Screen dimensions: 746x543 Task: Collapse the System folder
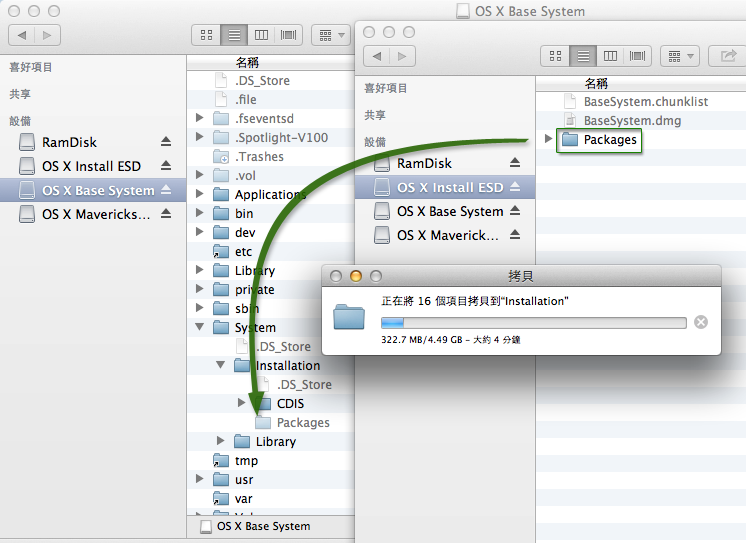pos(199,327)
